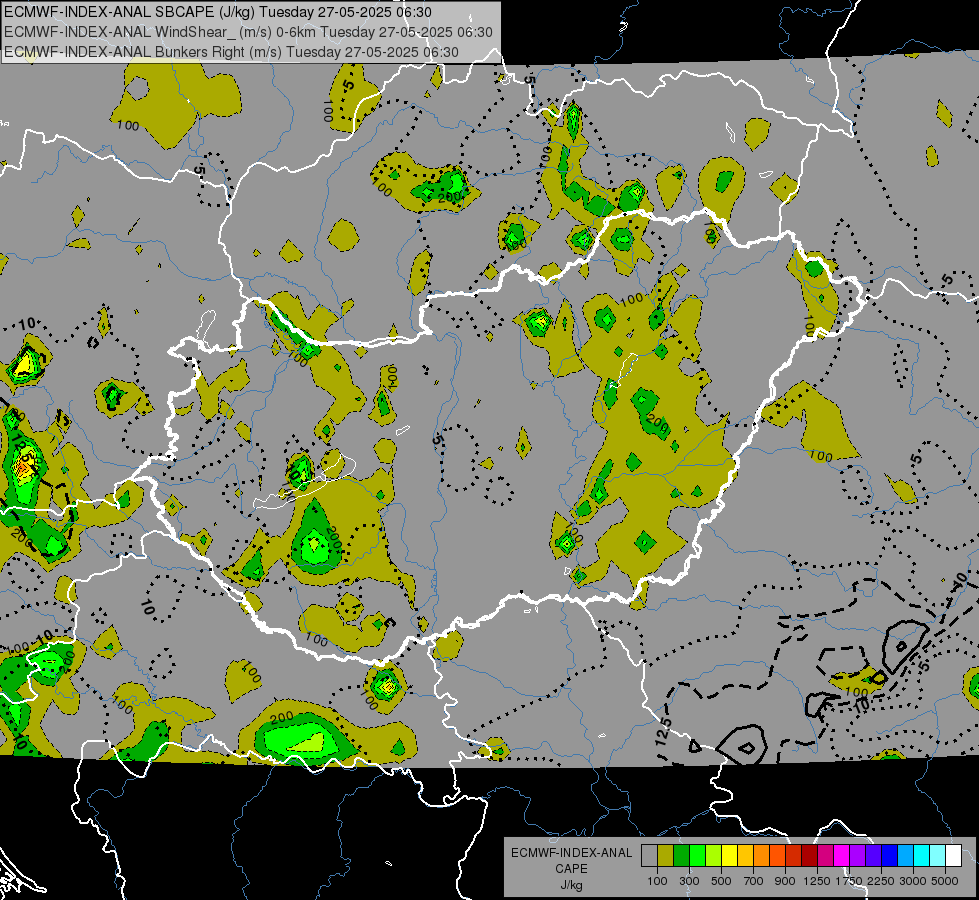
Task: Click the bright magenta swatch in the CAPE legend
Action: click(841, 856)
